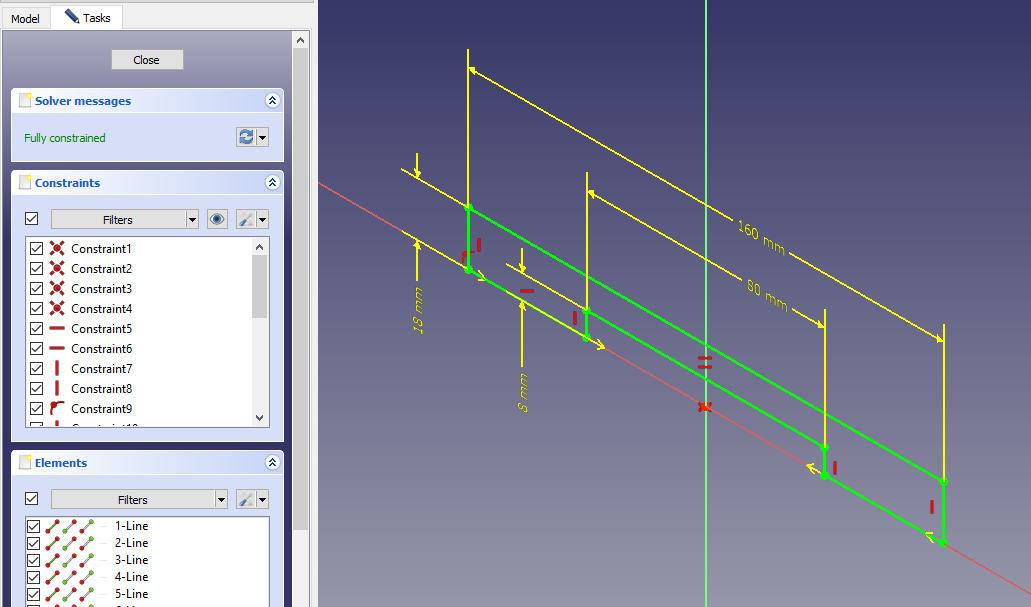Select the vertical constraint icon of Constraint7
Screen dimensions: 1031x607
click(x=57, y=369)
